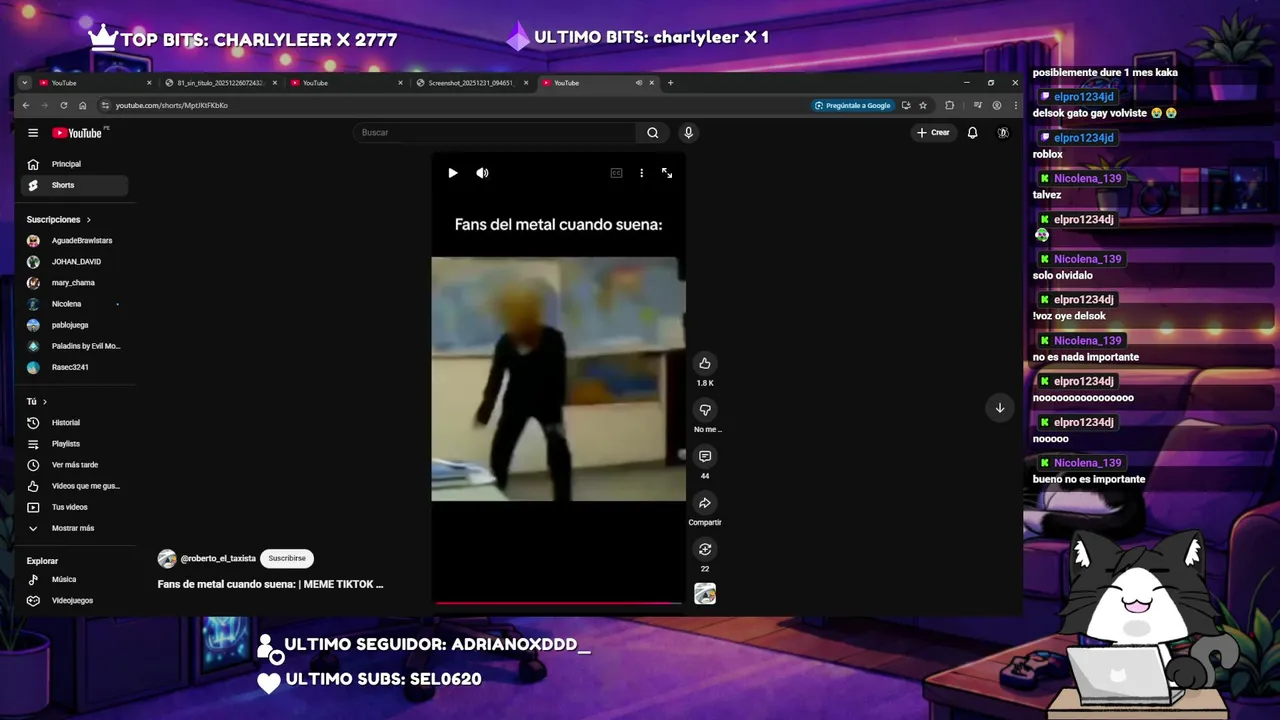Click the Suscribirse button
The image size is (1280, 720).
pos(287,559)
